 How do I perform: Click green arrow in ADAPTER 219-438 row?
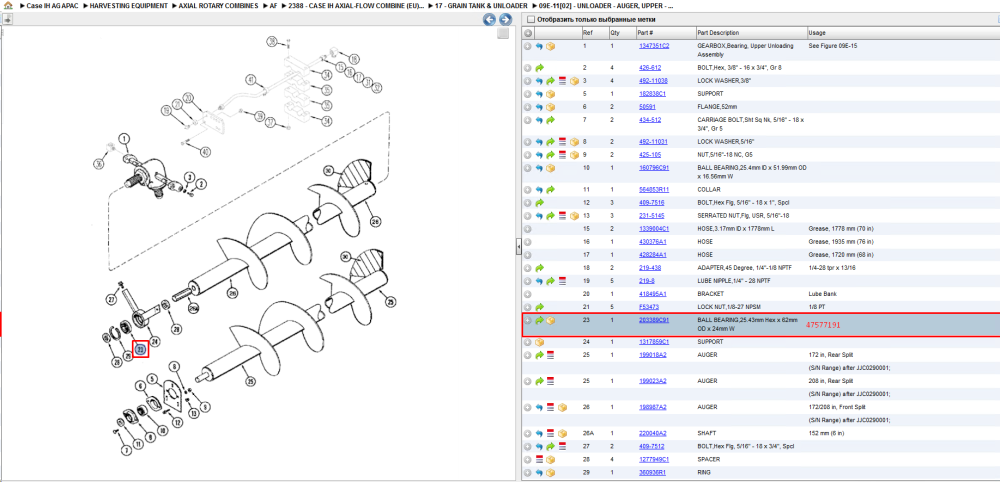539,268
